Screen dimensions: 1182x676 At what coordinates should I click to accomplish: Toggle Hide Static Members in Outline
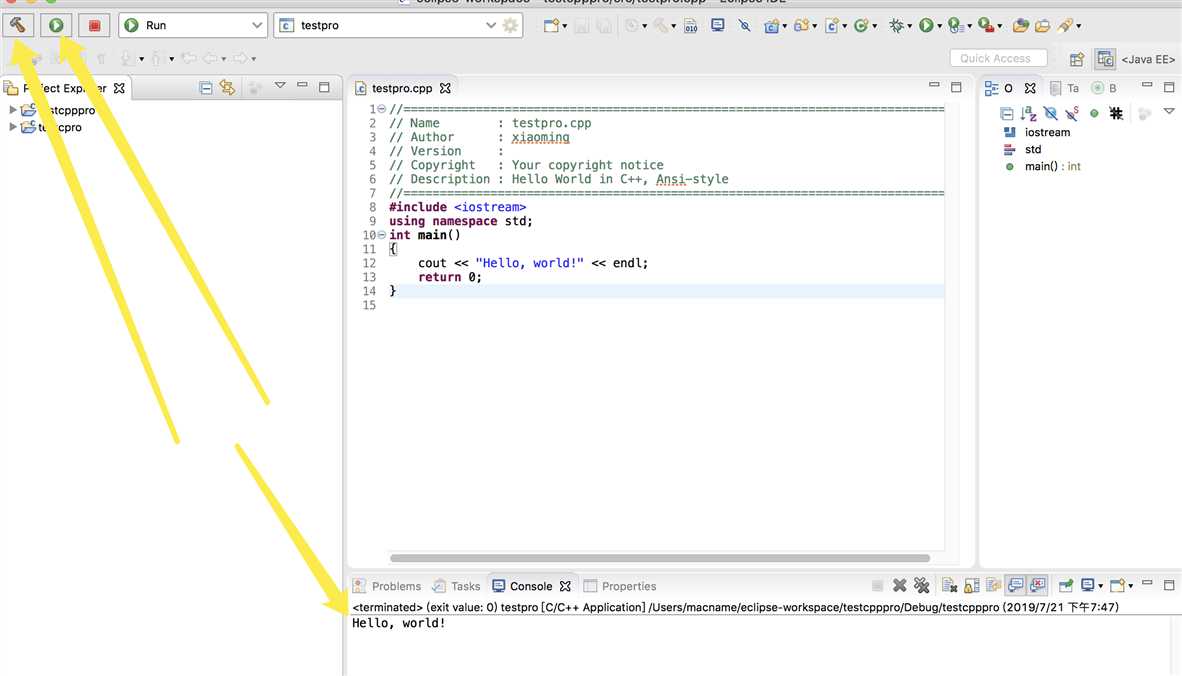pyautogui.click(x=1072, y=114)
